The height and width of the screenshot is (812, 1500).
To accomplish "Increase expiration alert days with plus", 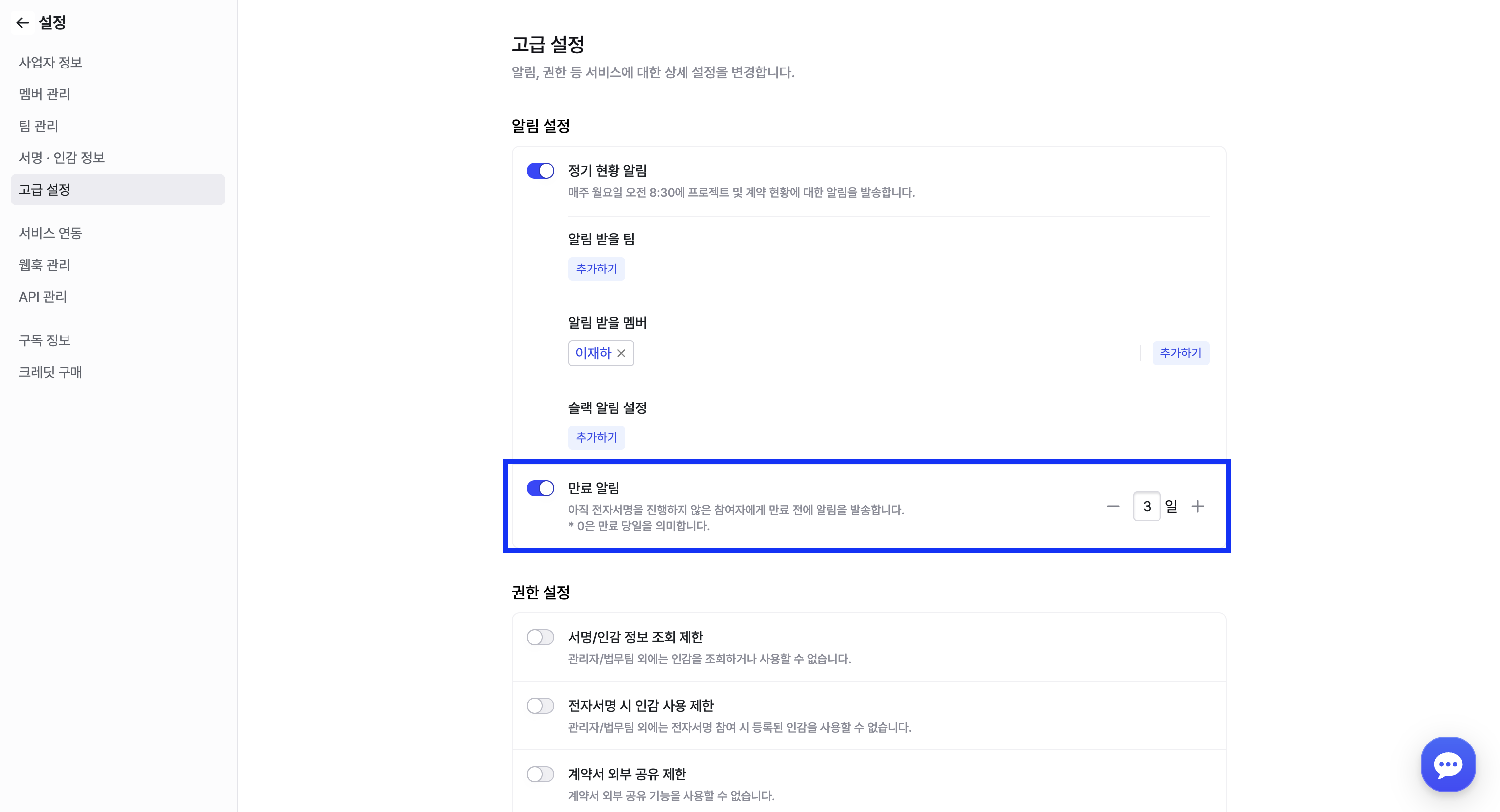I will (1197, 506).
